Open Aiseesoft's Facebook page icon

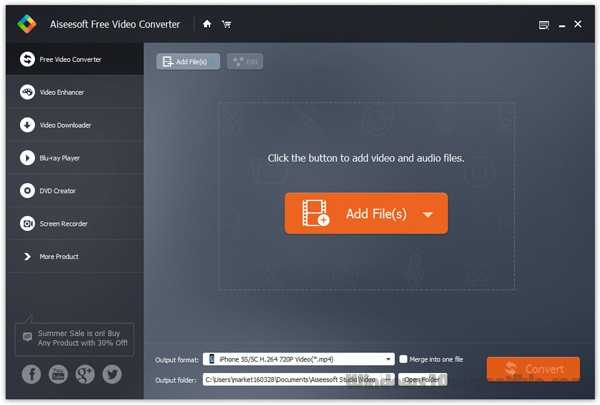31,374
